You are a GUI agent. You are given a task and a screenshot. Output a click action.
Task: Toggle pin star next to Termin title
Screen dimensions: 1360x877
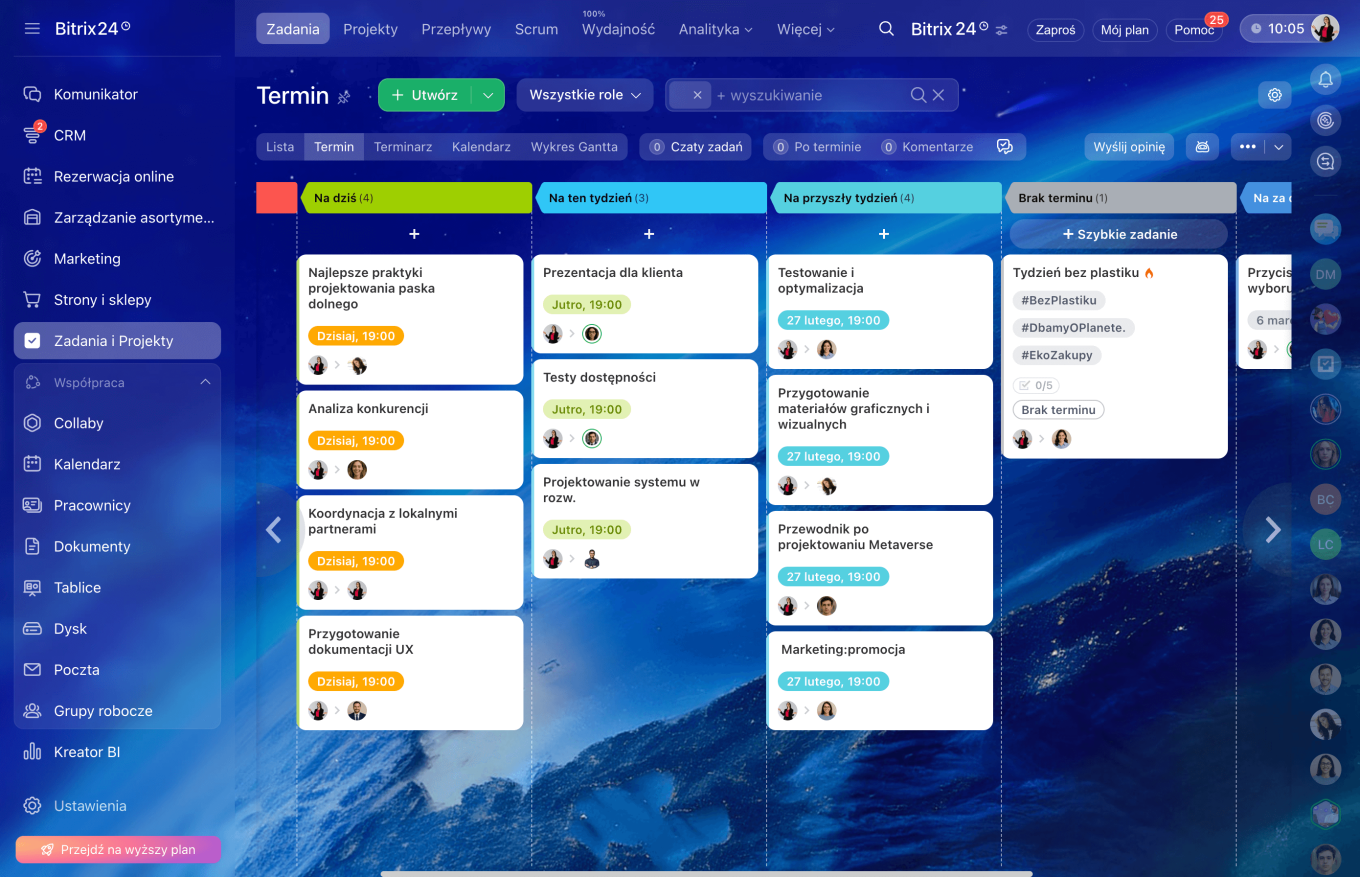tap(344, 97)
